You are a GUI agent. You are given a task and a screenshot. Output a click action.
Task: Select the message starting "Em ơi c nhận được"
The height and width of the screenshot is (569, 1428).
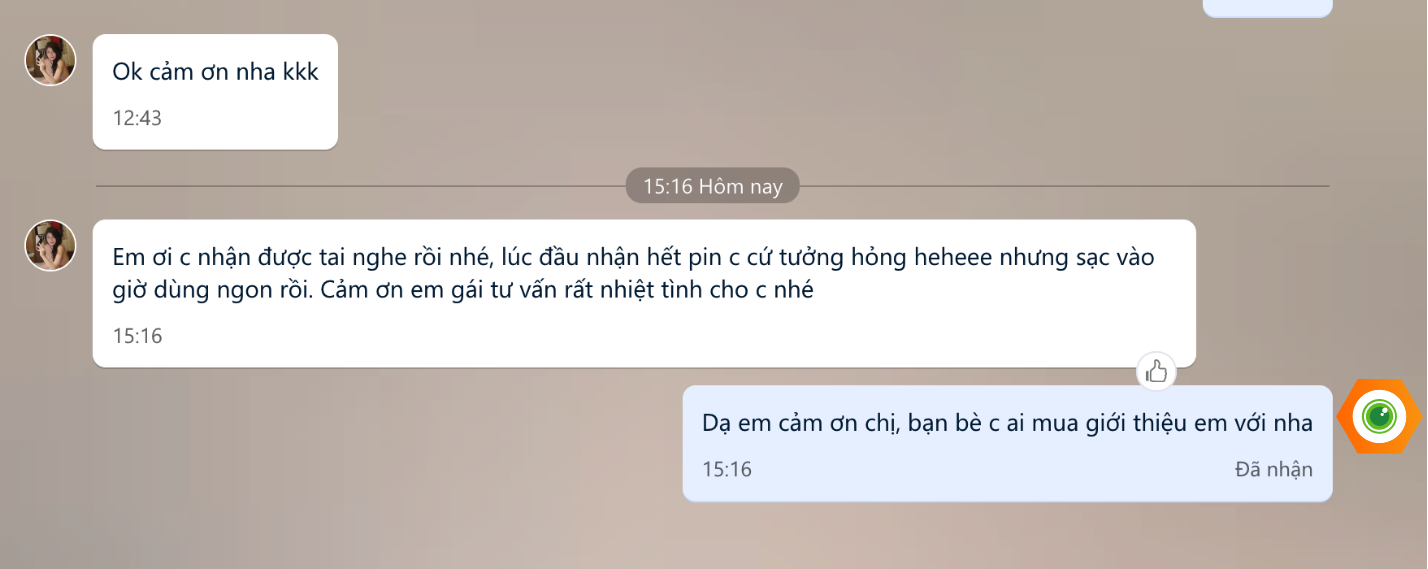(x=644, y=293)
